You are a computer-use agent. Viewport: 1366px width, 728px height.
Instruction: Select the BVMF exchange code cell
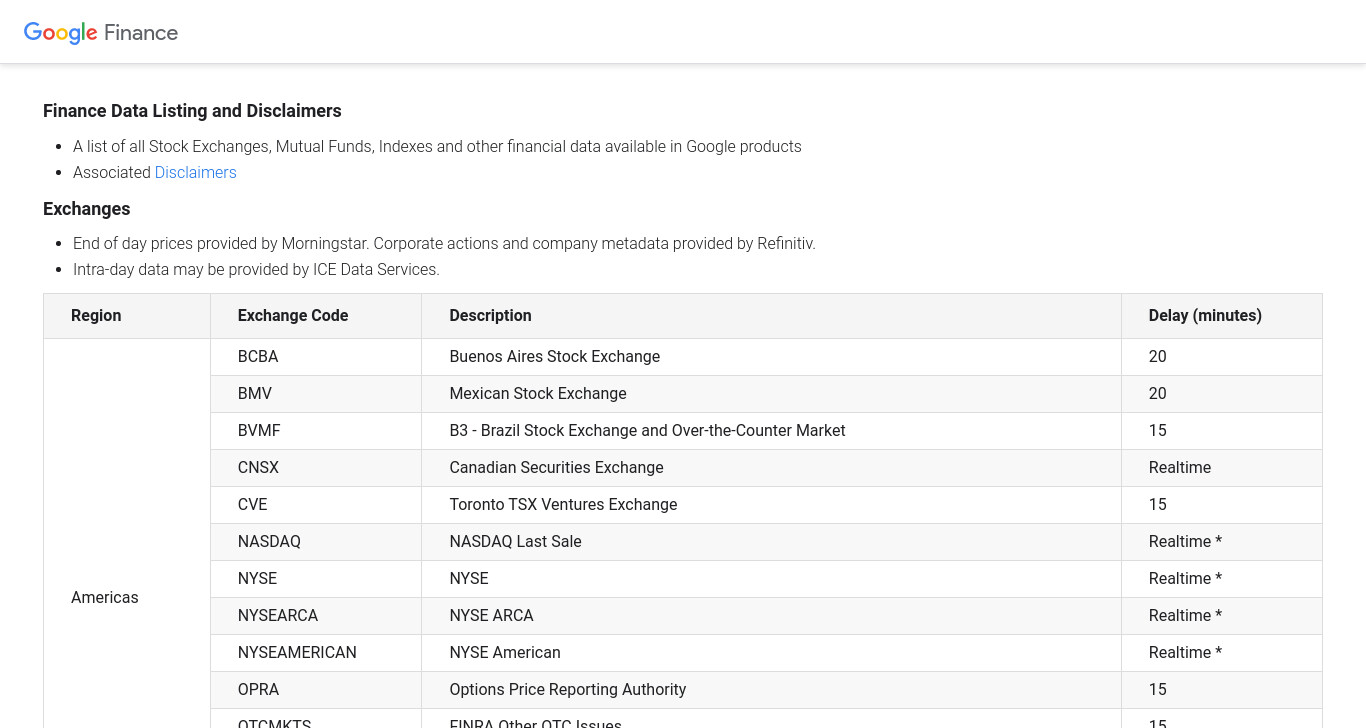pos(316,431)
